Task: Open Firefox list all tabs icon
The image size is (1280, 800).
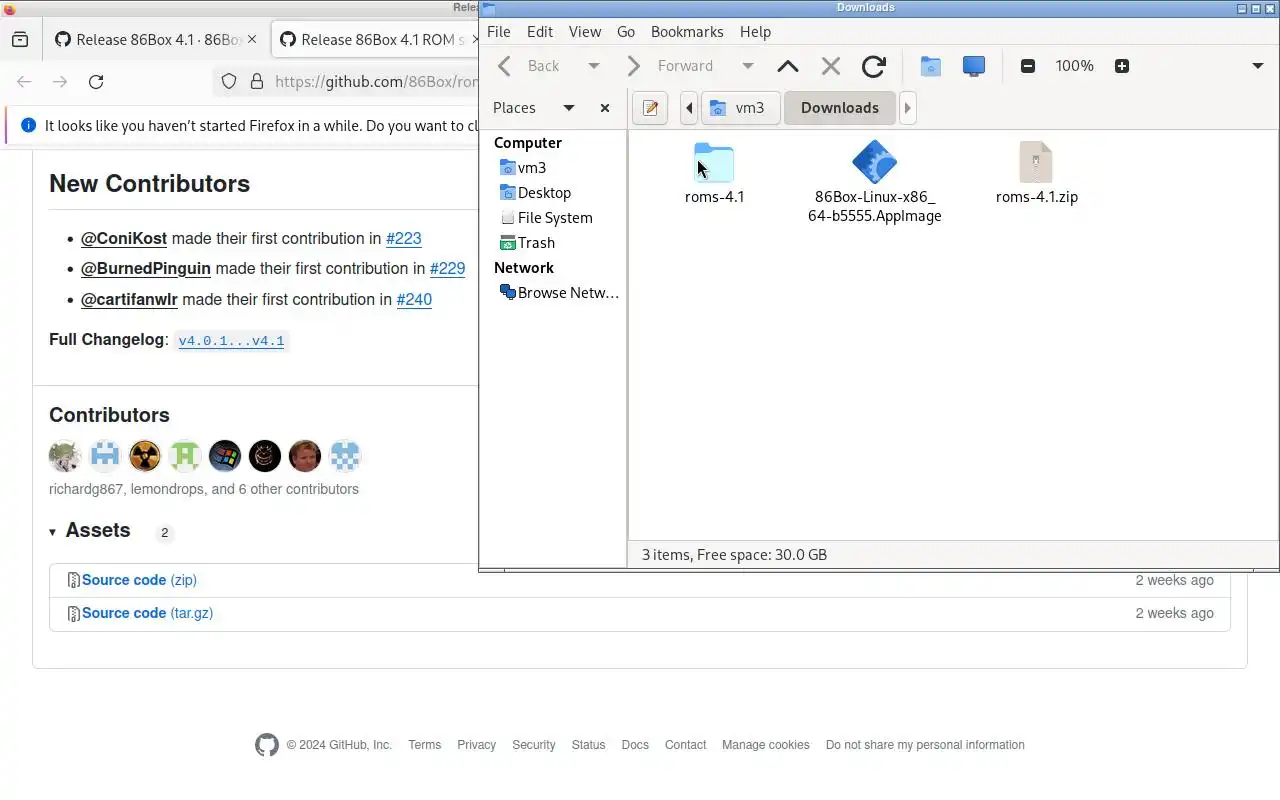Action: click(x=20, y=40)
